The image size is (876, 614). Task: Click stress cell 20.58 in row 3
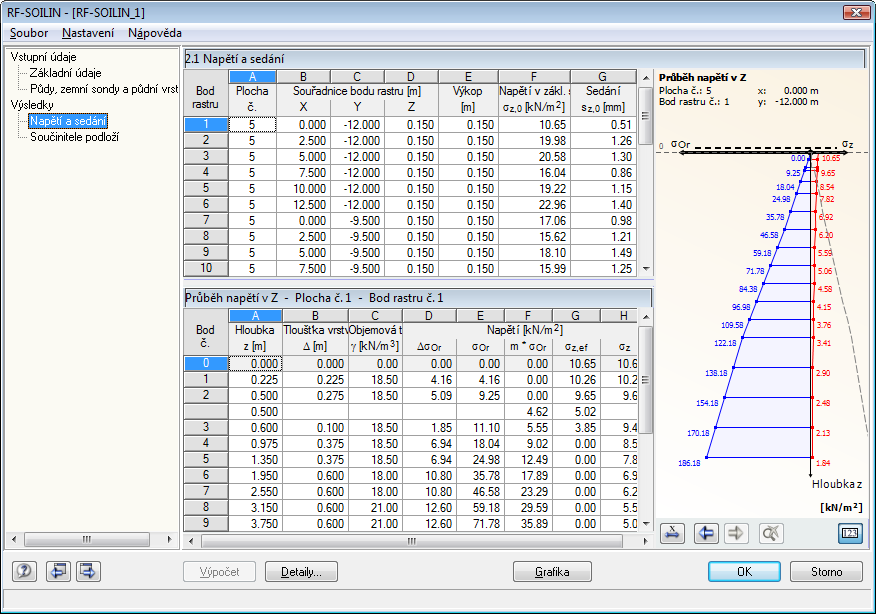(534, 156)
